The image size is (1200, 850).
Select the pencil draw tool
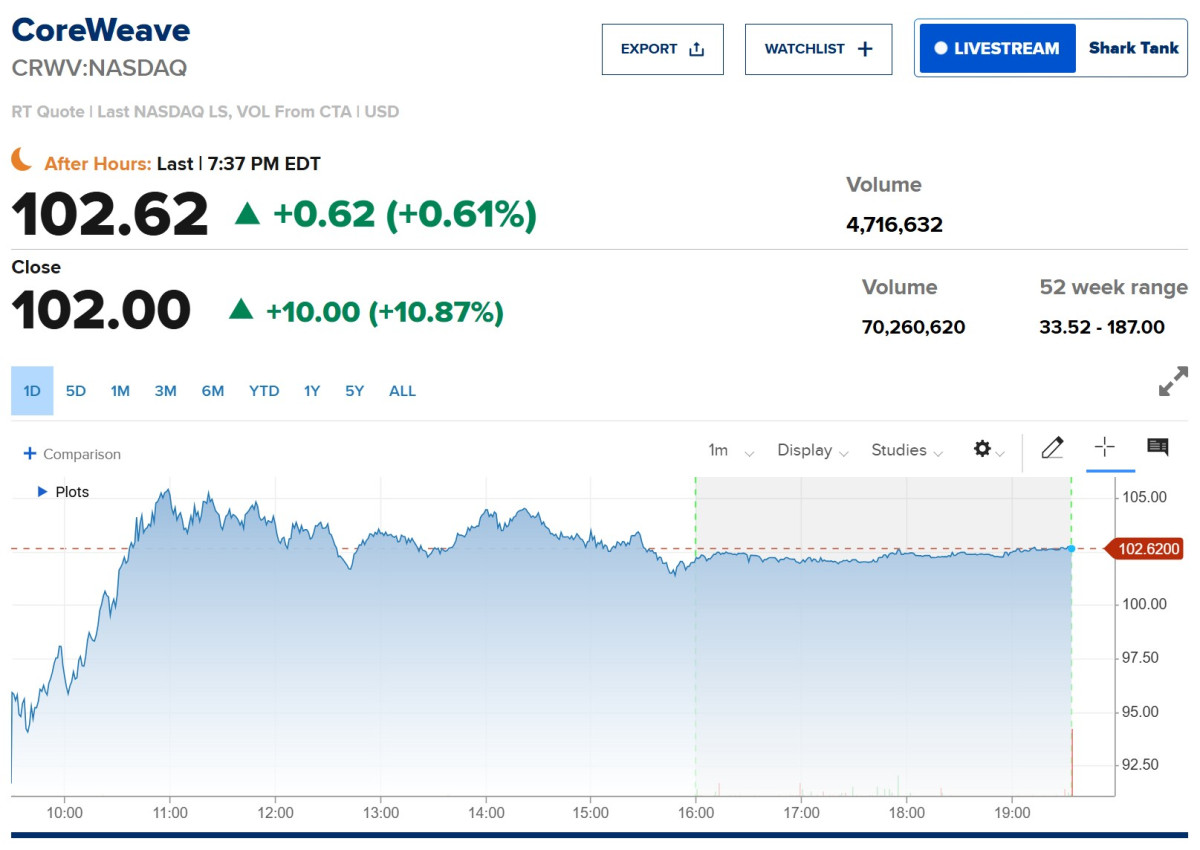coord(1052,447)
